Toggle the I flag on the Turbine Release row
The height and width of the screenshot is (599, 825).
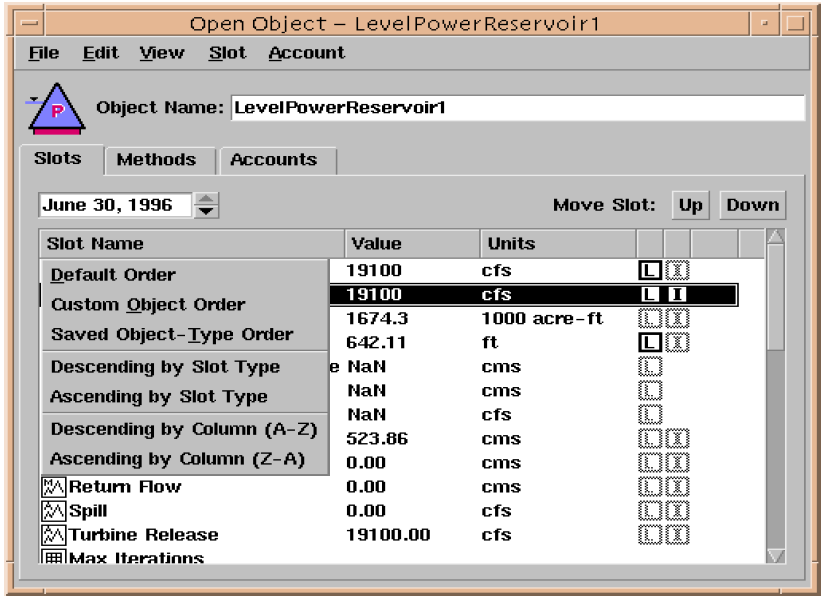pos(676,535)
